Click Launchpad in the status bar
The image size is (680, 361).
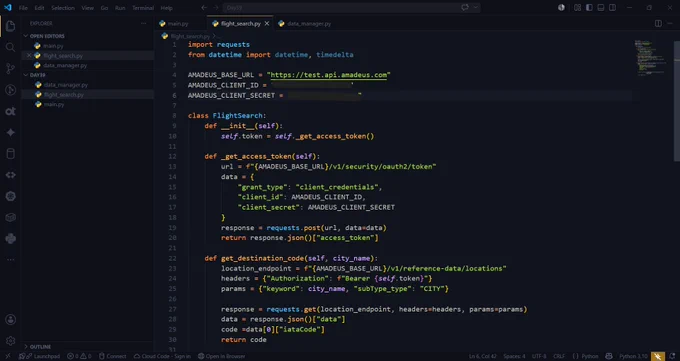(x=39, y=356)
